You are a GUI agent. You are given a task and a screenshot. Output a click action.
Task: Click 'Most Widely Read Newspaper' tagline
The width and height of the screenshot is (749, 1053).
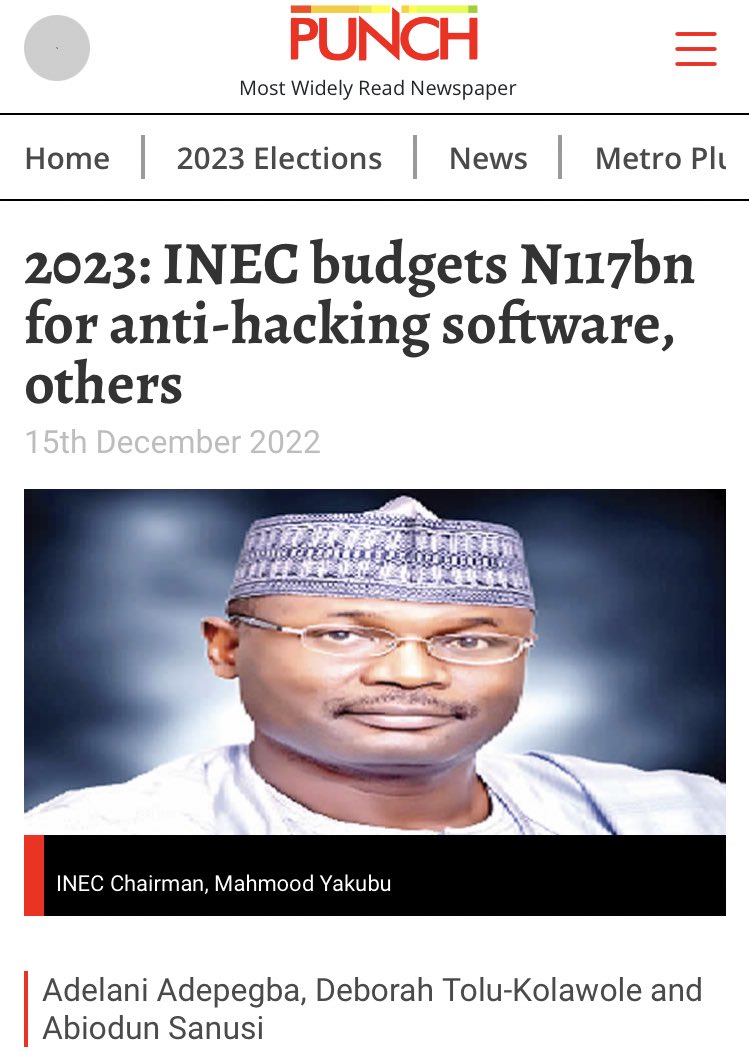tap(378, 88)
